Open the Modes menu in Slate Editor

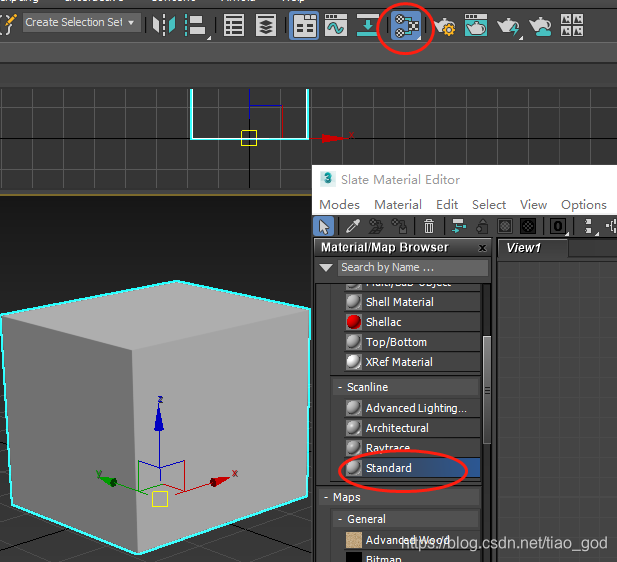tap(339, 205)
